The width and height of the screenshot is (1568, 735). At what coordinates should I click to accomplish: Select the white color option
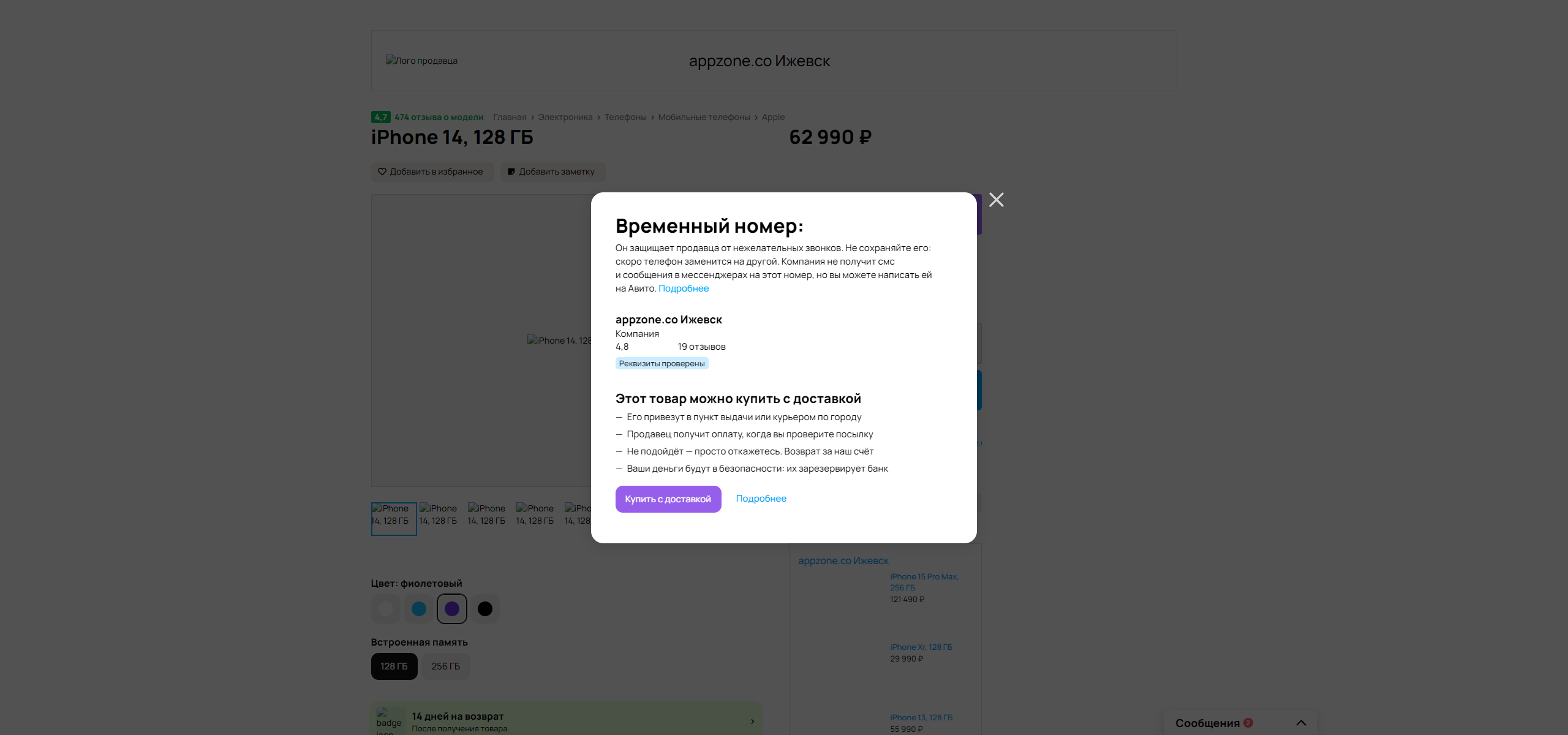(x=386, y=609)
